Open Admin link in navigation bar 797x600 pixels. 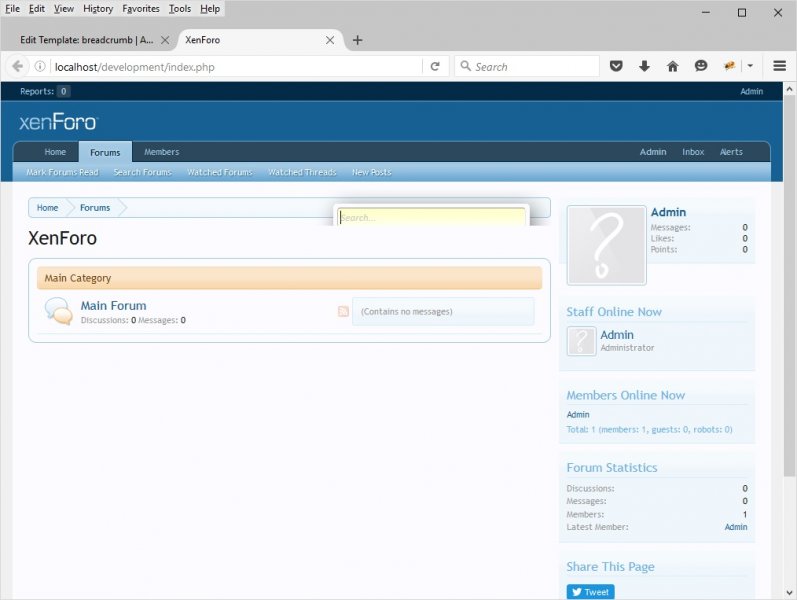(653, 152)
